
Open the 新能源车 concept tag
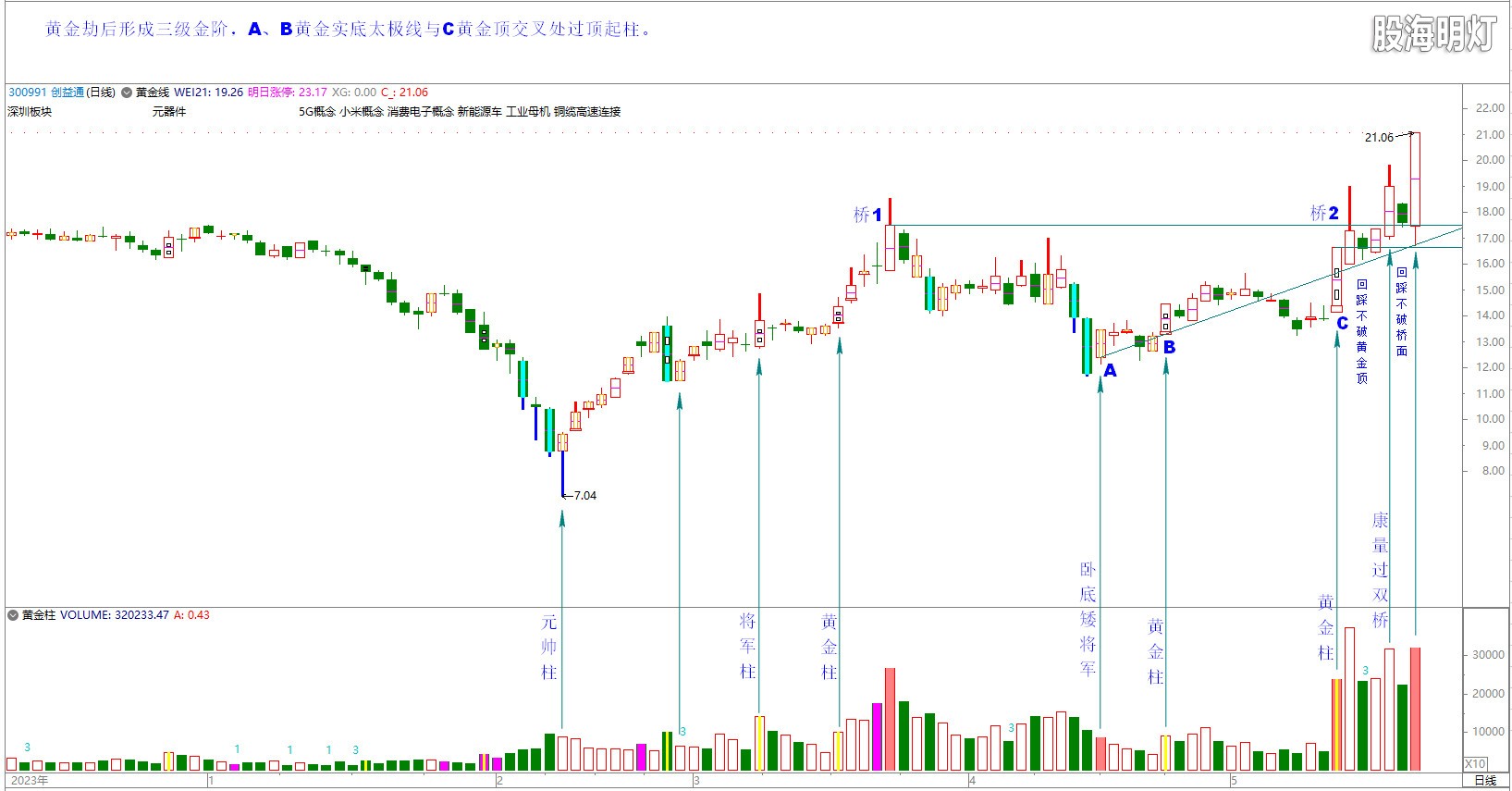480,112
